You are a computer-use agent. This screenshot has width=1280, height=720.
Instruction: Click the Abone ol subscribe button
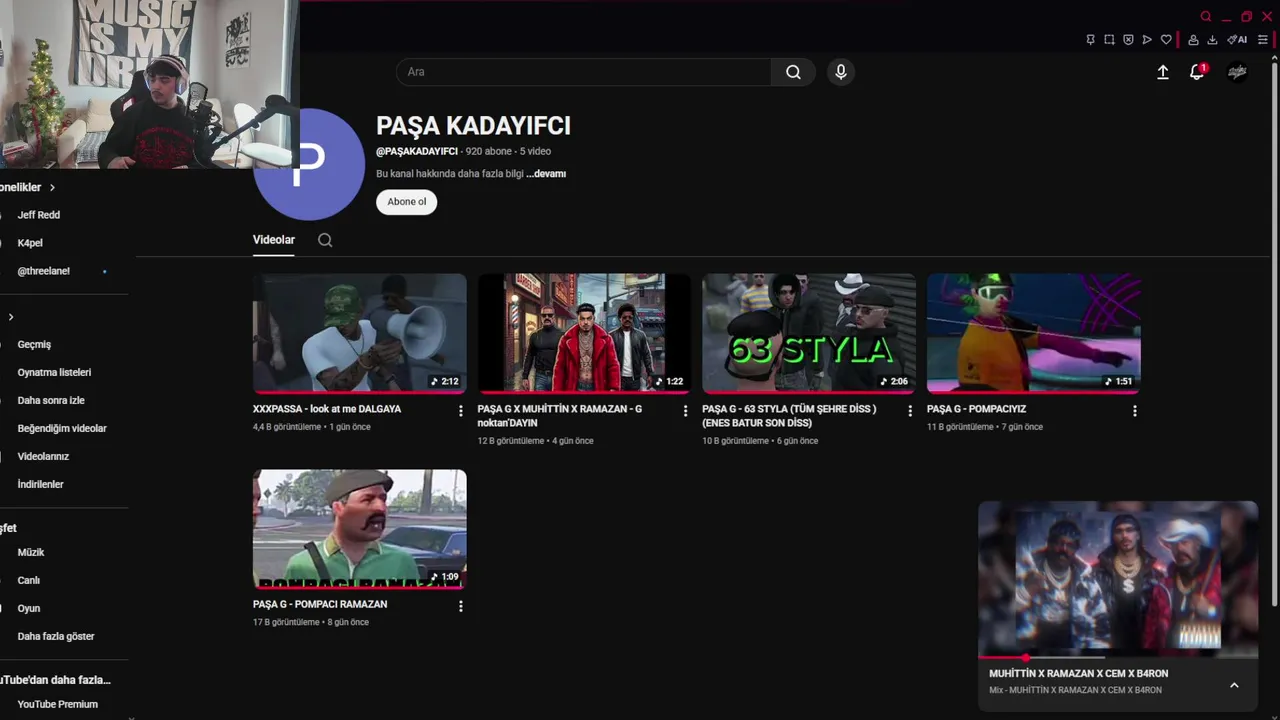click(x=407, y=202)
